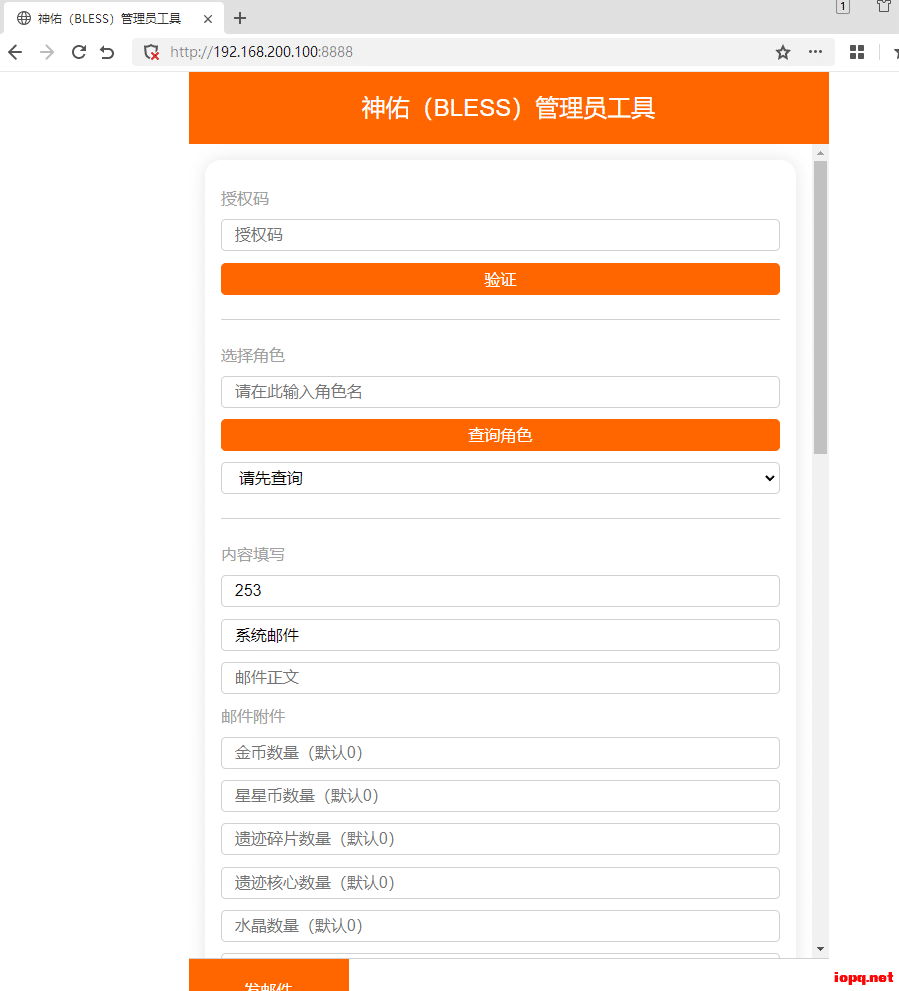Click the clipboard icon in the top-right corner
The width and height of the screenshot is (899, 991).
pyautogui.click(x=883, y=8)
